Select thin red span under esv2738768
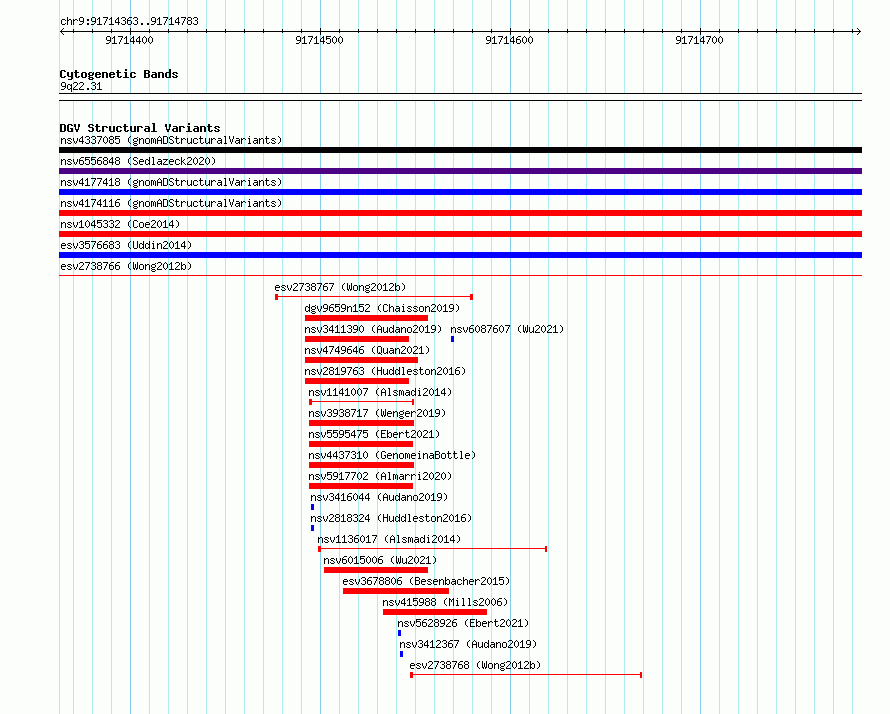 pos(526,675)
